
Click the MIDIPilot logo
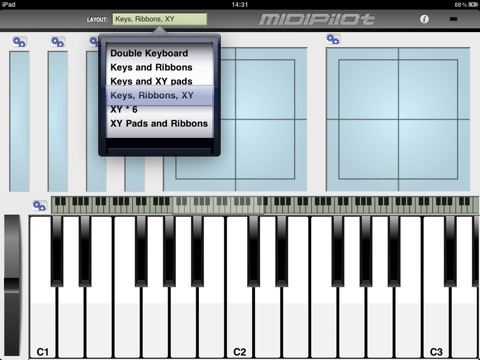pos(317,19)
